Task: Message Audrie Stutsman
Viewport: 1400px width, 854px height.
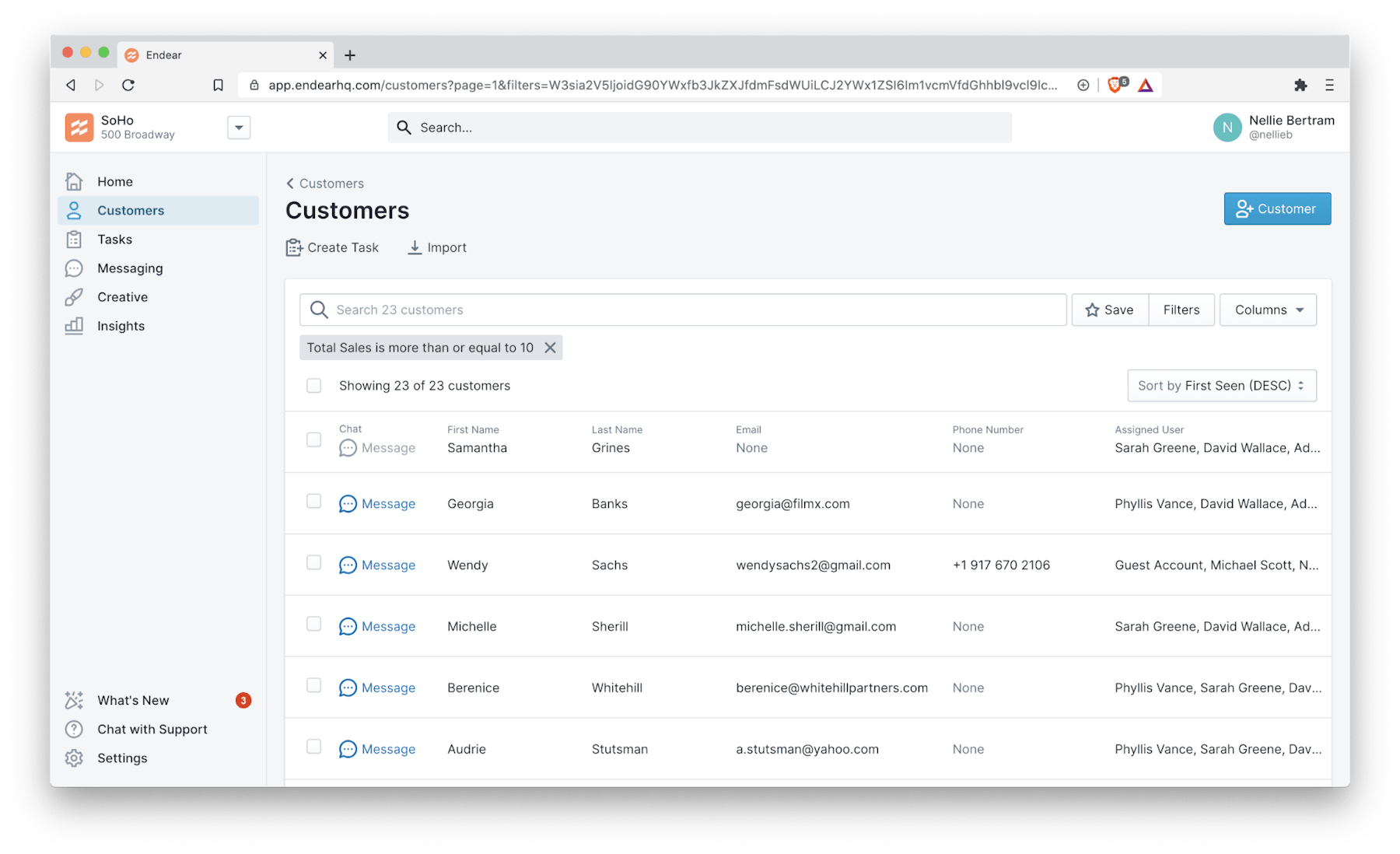Action: coord(377,749)
